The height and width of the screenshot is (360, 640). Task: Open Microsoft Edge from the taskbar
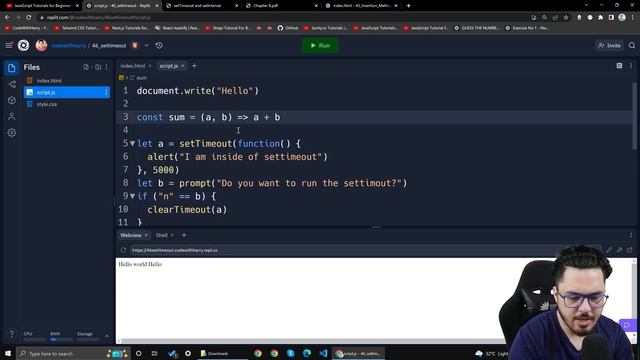[307, 353]
